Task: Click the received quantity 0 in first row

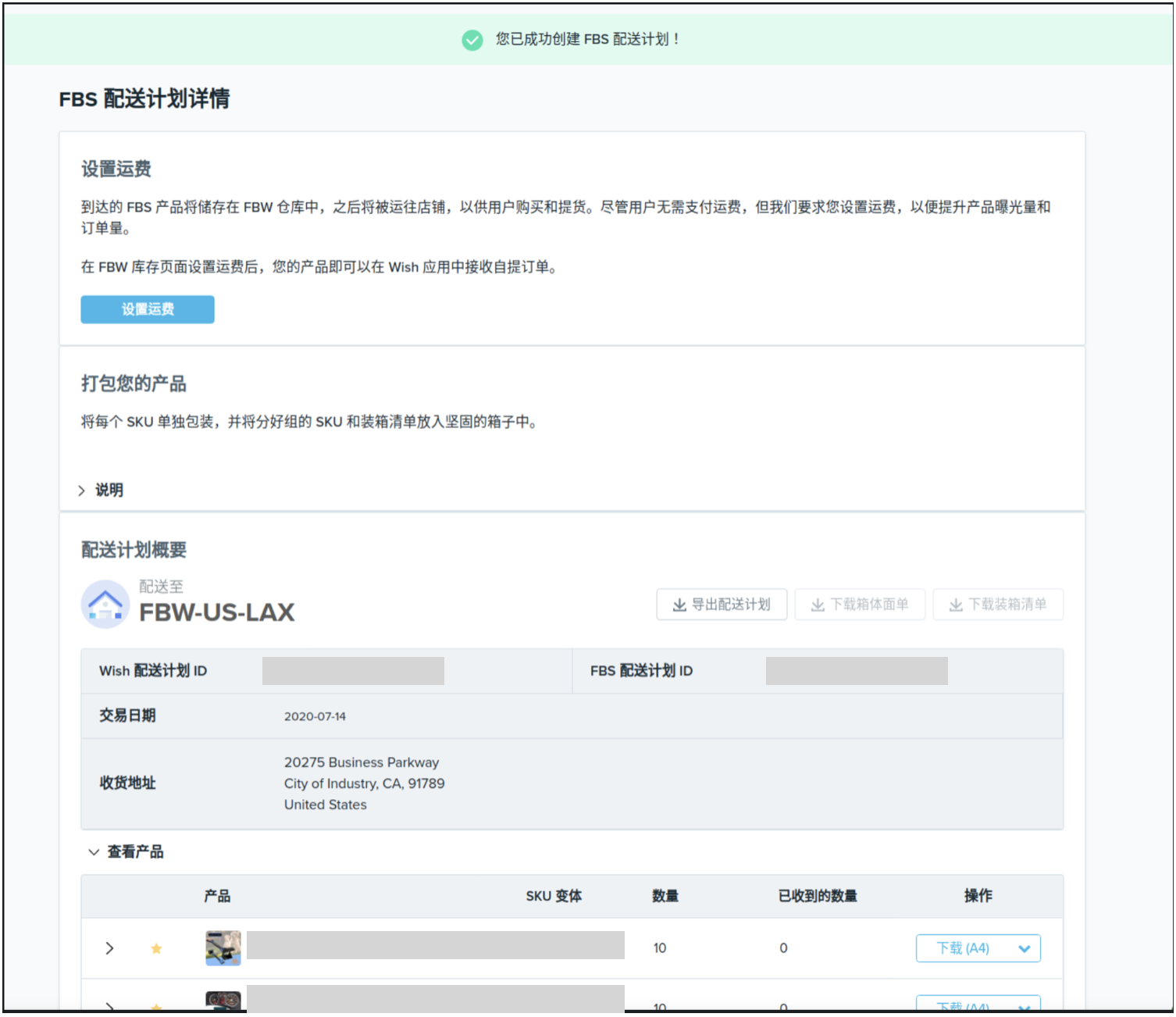Action: pos(783,948)
